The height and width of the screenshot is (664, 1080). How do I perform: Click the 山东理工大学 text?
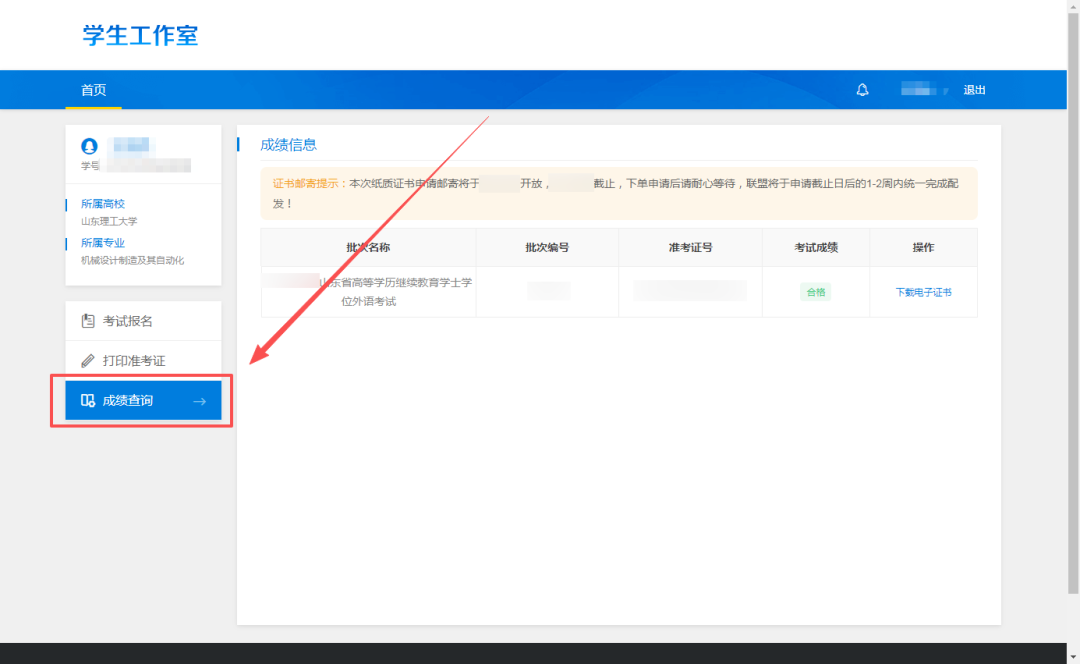(109, 221)
